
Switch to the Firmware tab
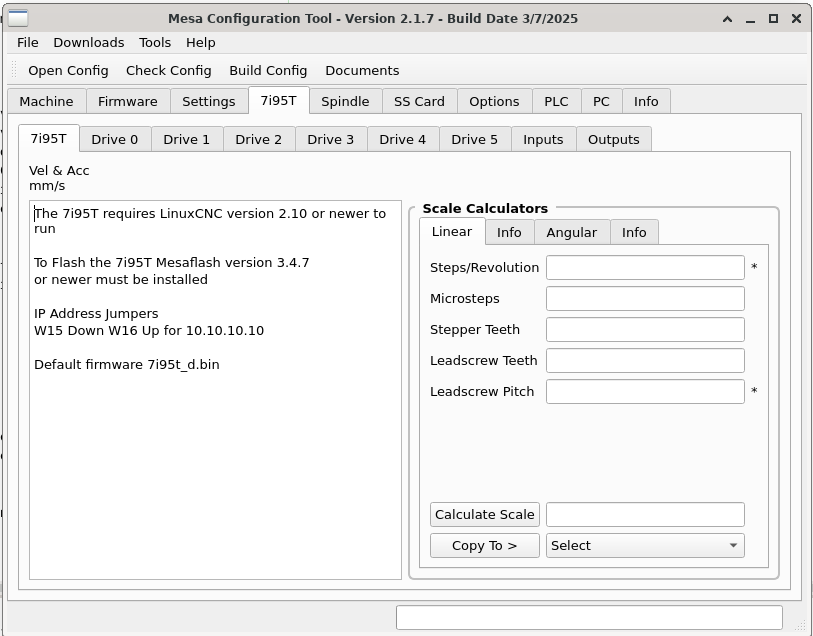coord(128,101)
